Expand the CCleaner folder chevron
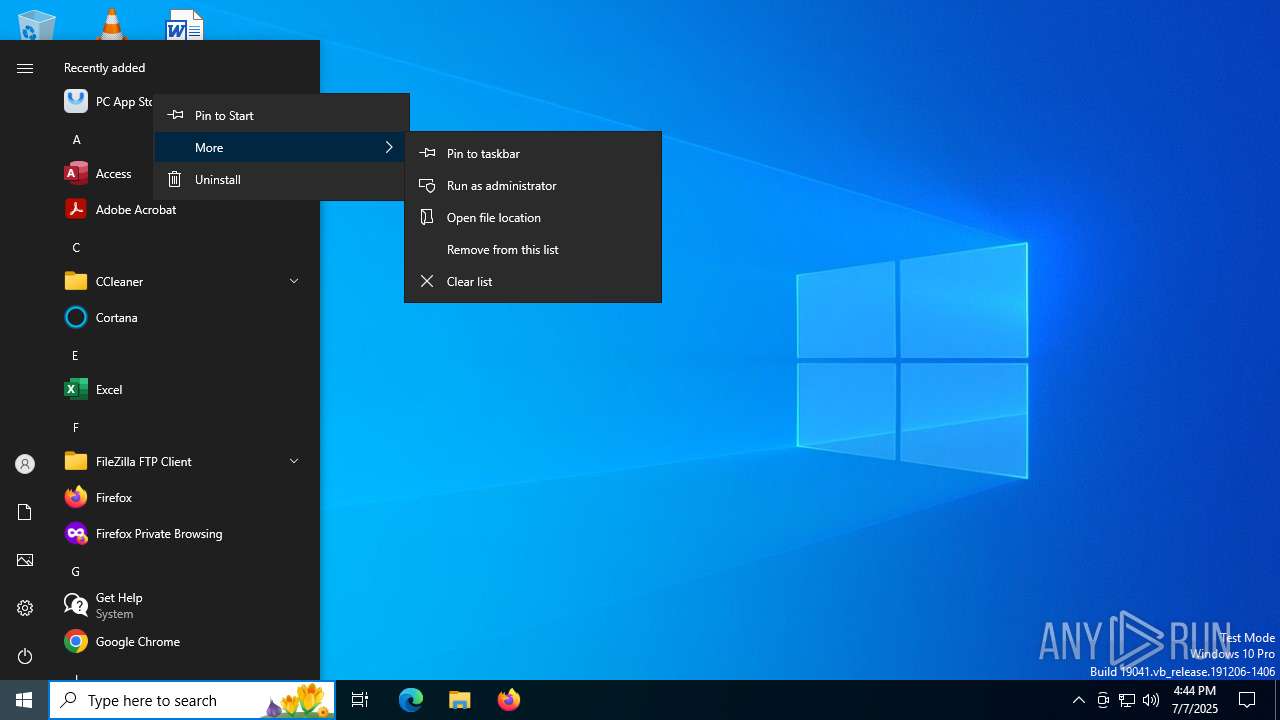This screenshot has width=1280, height=720. (x=294, y=281)
